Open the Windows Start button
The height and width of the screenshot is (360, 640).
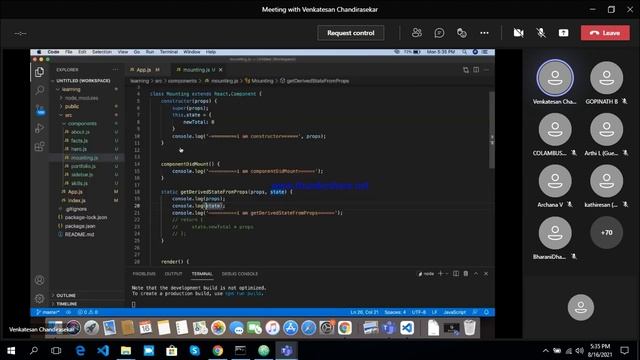(x=11, y=351)
